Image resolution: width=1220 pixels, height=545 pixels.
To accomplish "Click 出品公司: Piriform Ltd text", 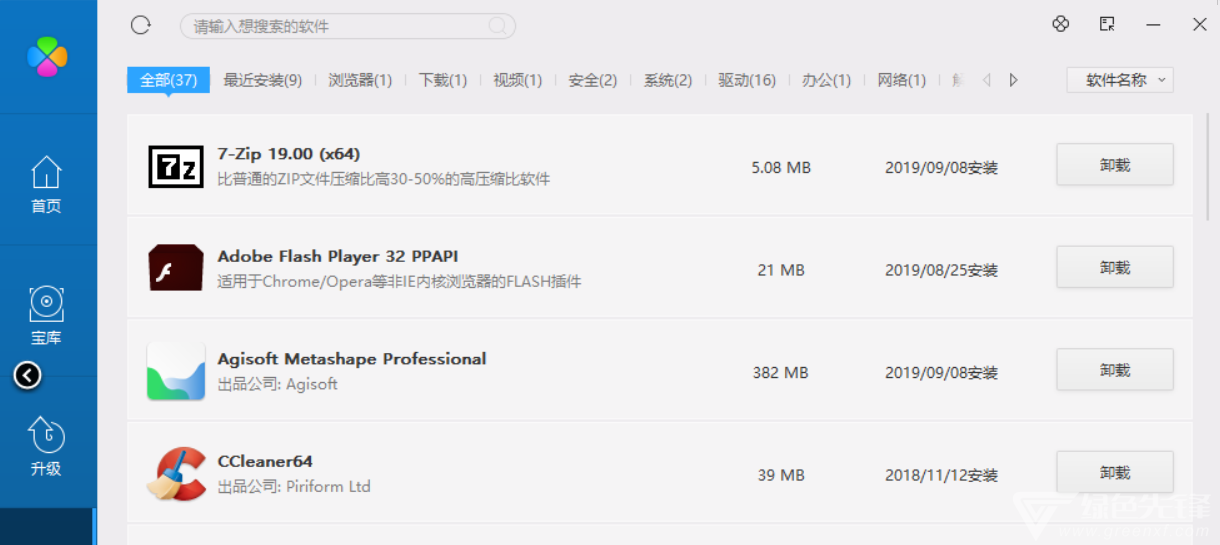I will [294, 487].
